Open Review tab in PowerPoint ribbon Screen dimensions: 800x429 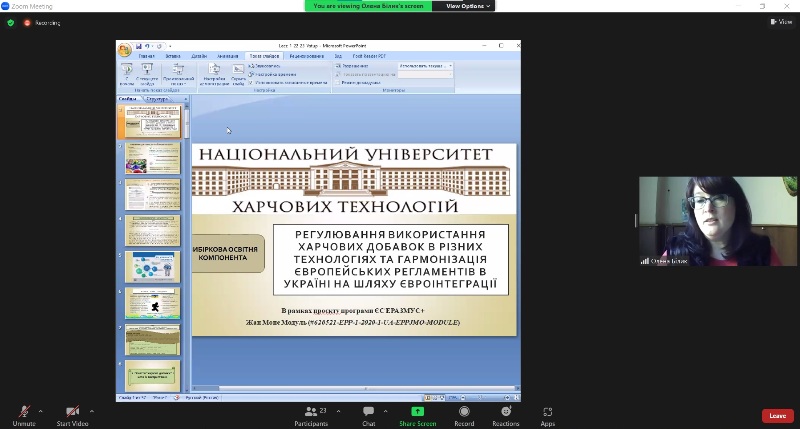tap(307, 56)
